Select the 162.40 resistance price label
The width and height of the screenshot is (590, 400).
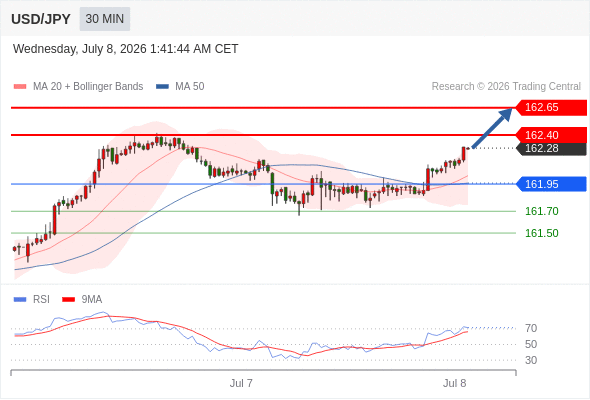click(x=551, y=135)
